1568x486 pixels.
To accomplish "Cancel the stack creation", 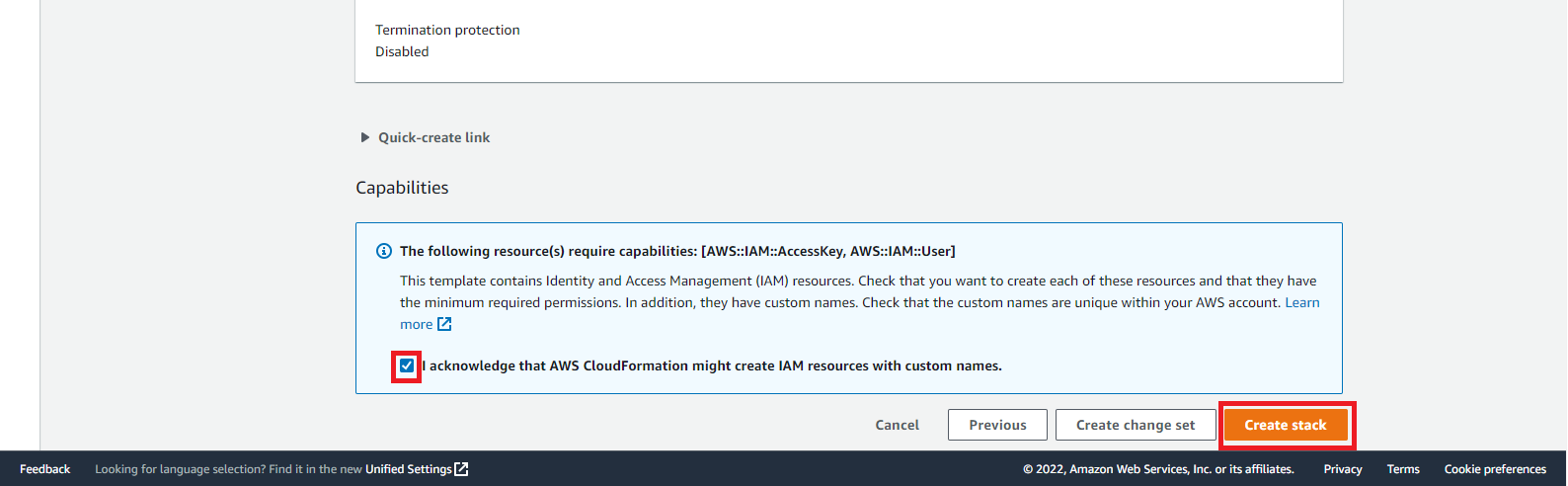I will point(897,425).
